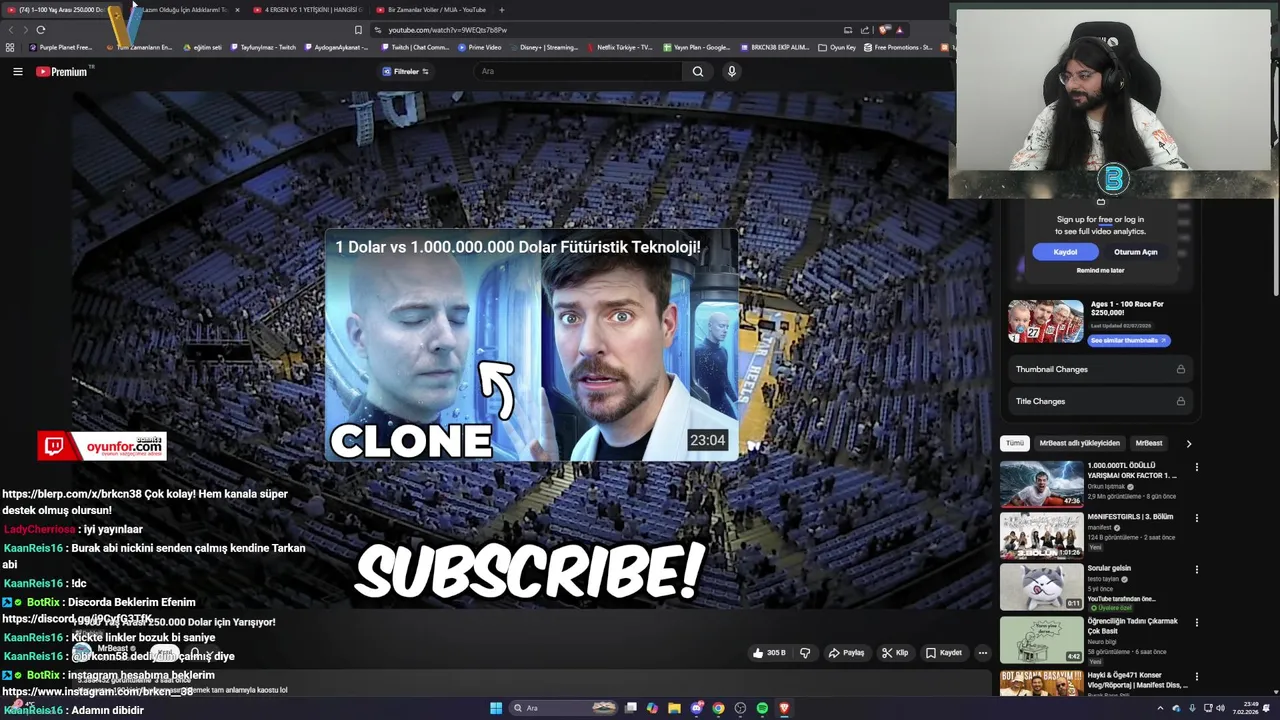Share the video using Paylaş
1280x720 pixels.
(846, 653)
